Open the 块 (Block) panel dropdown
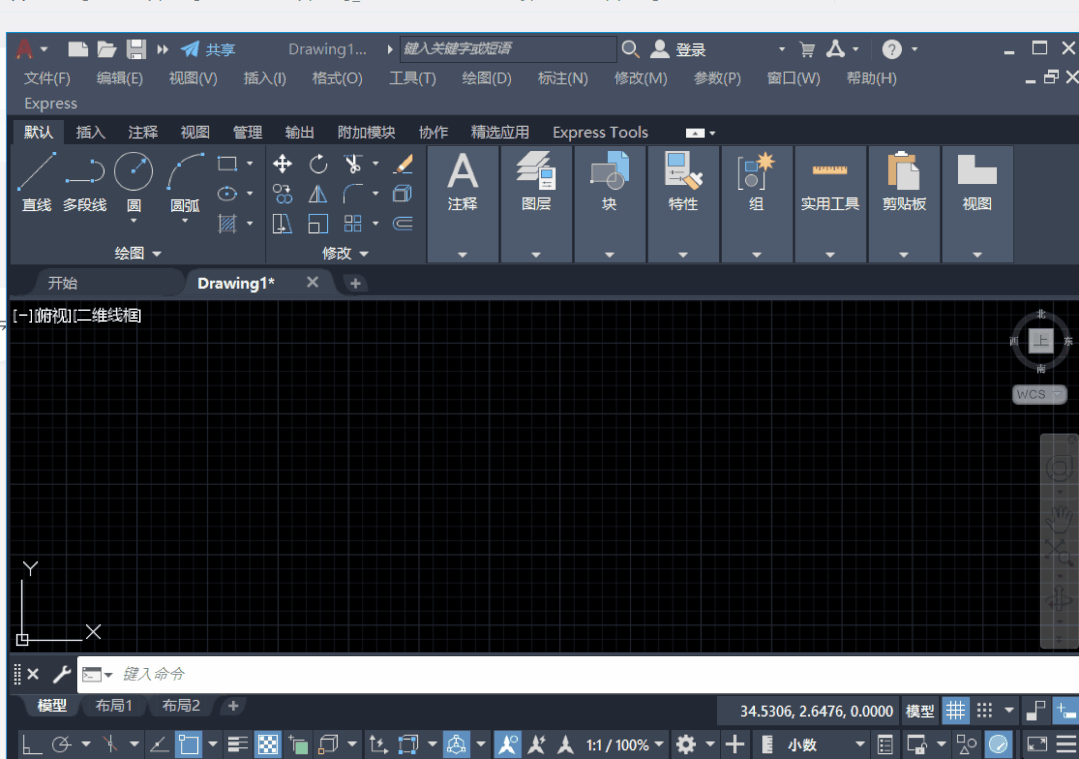Image resolution: width=1079 pixels, height=759 pixels. pyautogui.click(x=610, y=255)
